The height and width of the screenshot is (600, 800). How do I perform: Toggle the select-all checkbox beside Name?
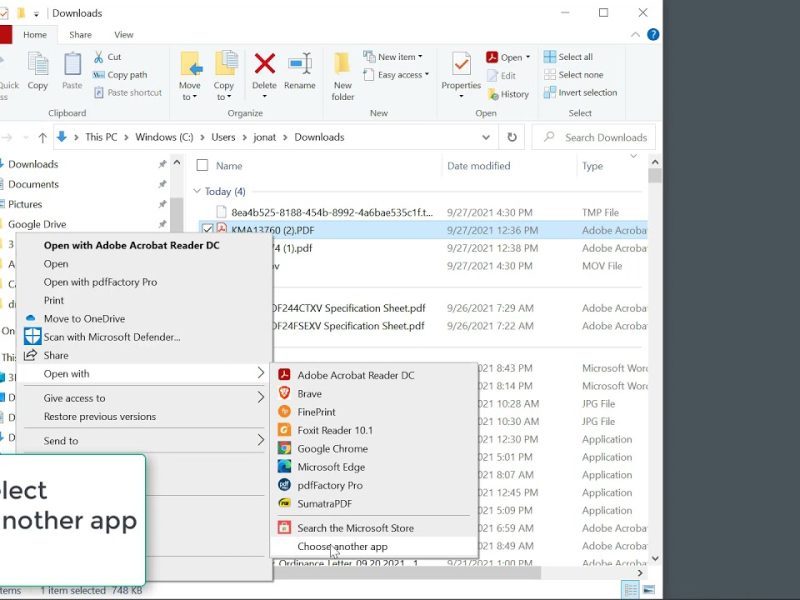pos(203,165)
